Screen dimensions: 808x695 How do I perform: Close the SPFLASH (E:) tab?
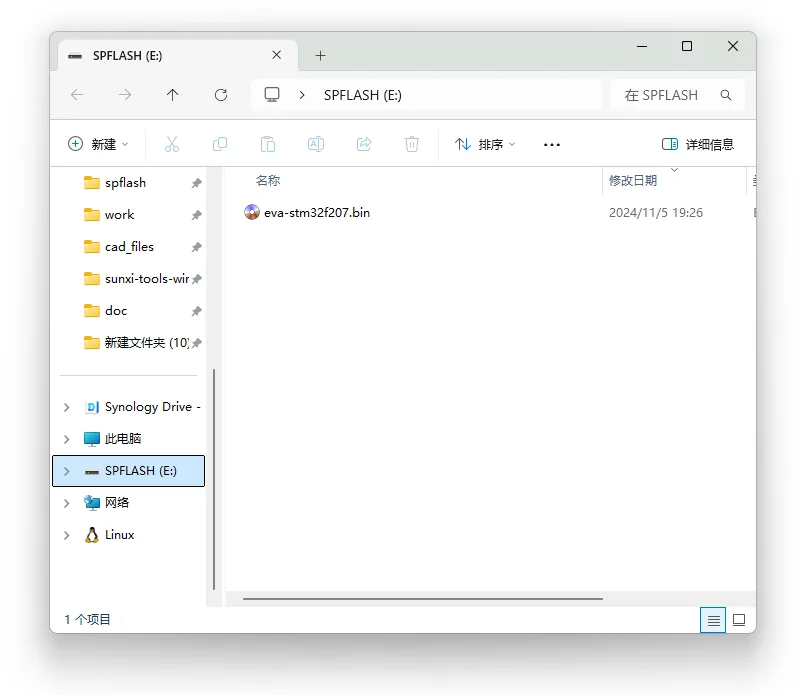click(277, 55)
